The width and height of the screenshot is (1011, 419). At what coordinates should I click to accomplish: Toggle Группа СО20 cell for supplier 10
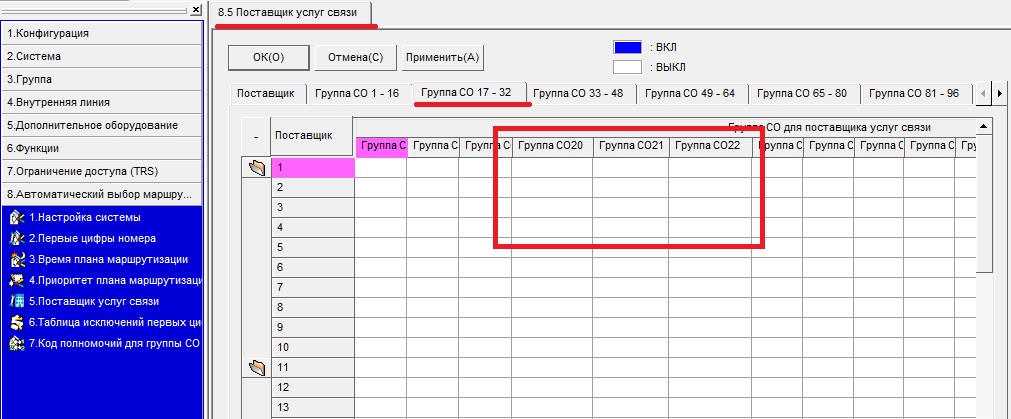pos(552,347)
